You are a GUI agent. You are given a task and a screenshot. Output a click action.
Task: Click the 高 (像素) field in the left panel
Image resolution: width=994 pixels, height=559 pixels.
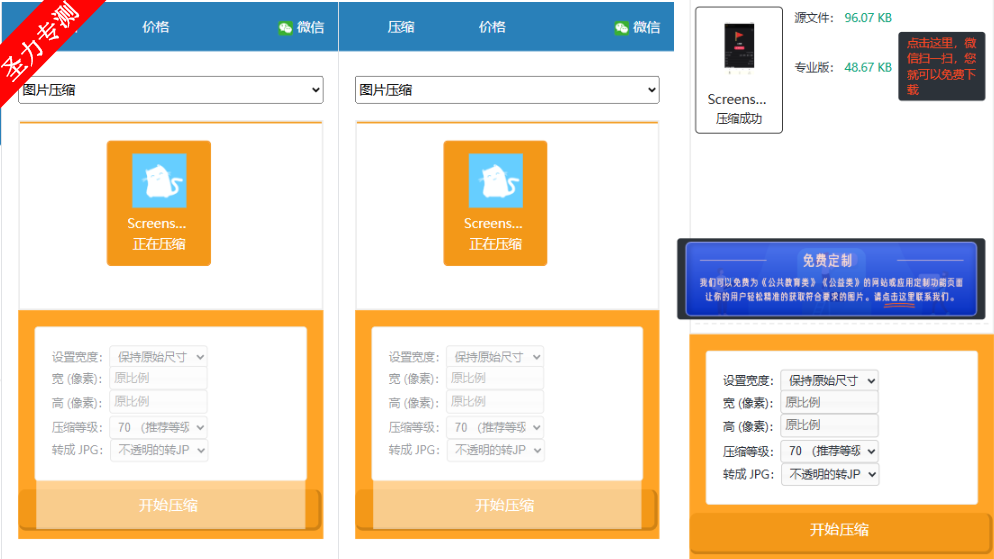158,401
